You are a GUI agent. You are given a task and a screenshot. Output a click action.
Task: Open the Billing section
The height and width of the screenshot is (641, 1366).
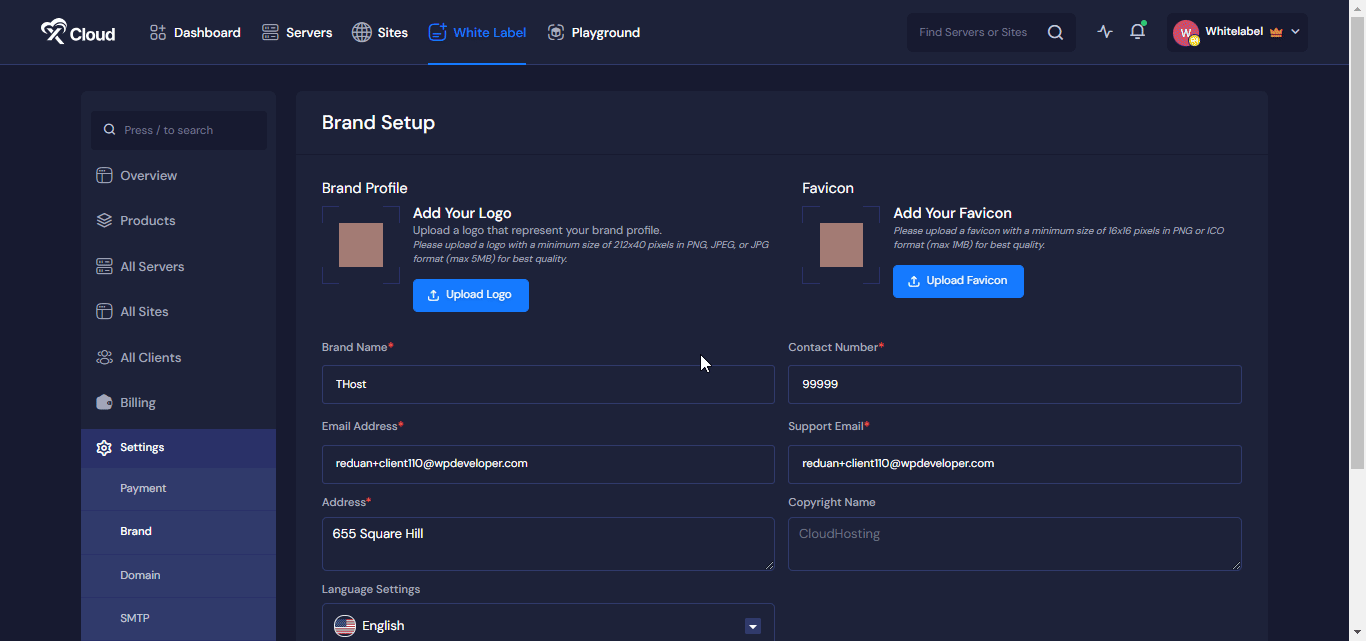(137, 402)
